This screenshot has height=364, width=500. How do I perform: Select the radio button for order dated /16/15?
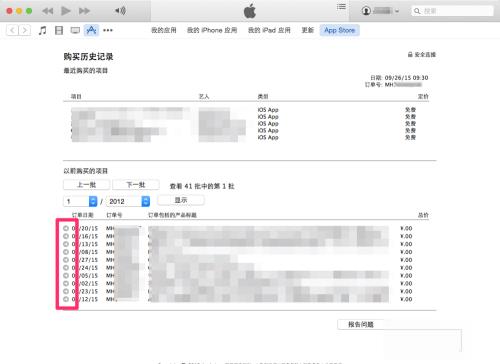coord(66,236)
